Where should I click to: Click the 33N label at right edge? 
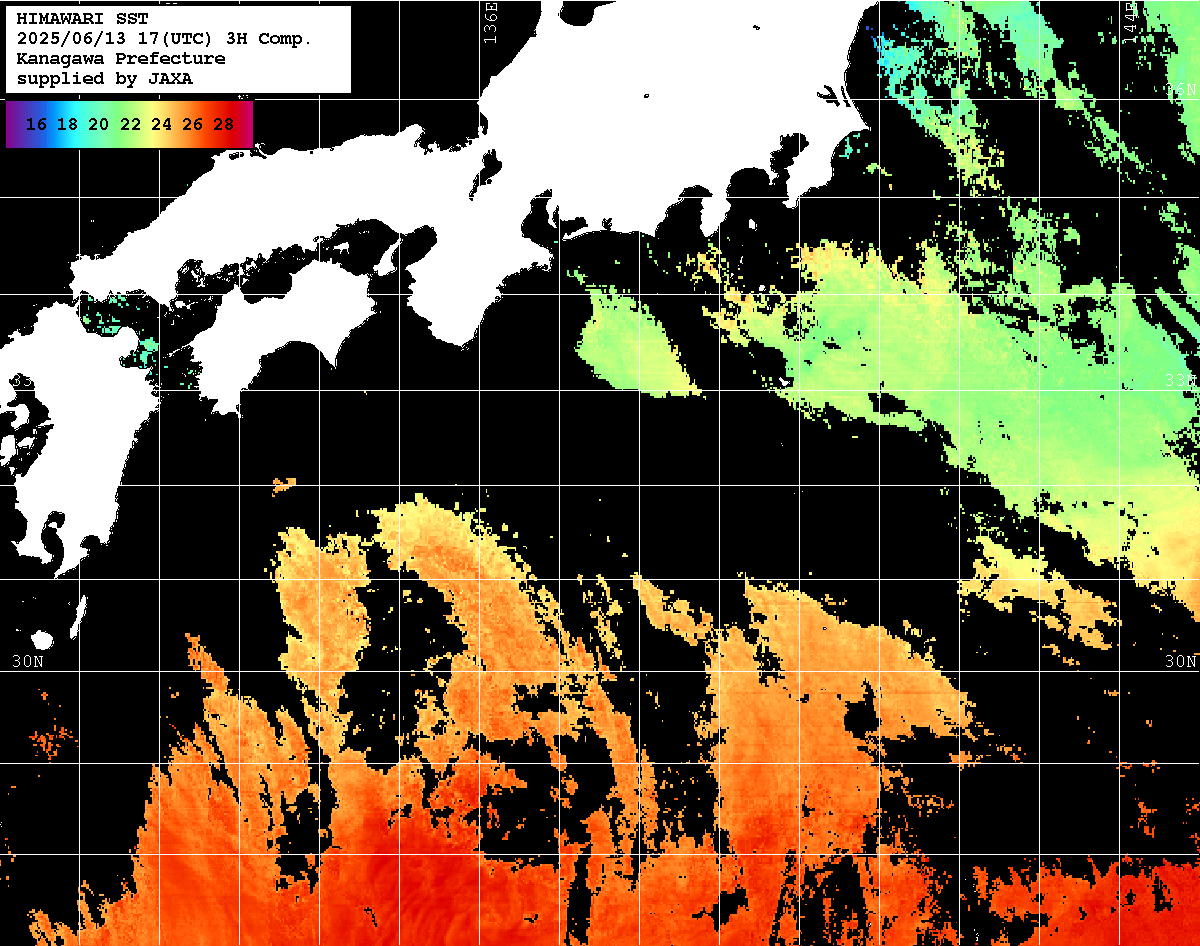[x=1181, y=380]
